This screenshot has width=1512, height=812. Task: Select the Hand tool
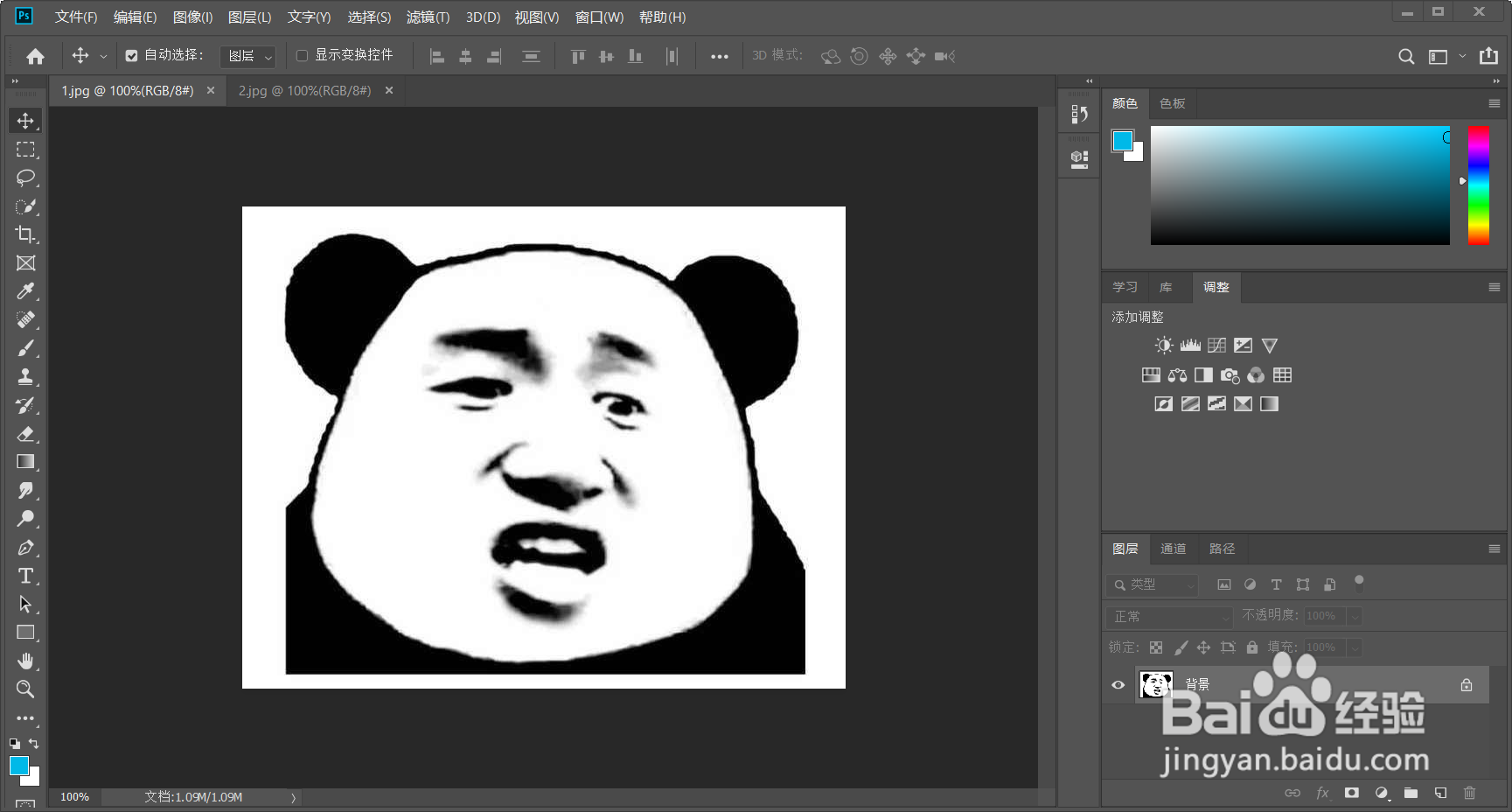(x=25, y=661)
